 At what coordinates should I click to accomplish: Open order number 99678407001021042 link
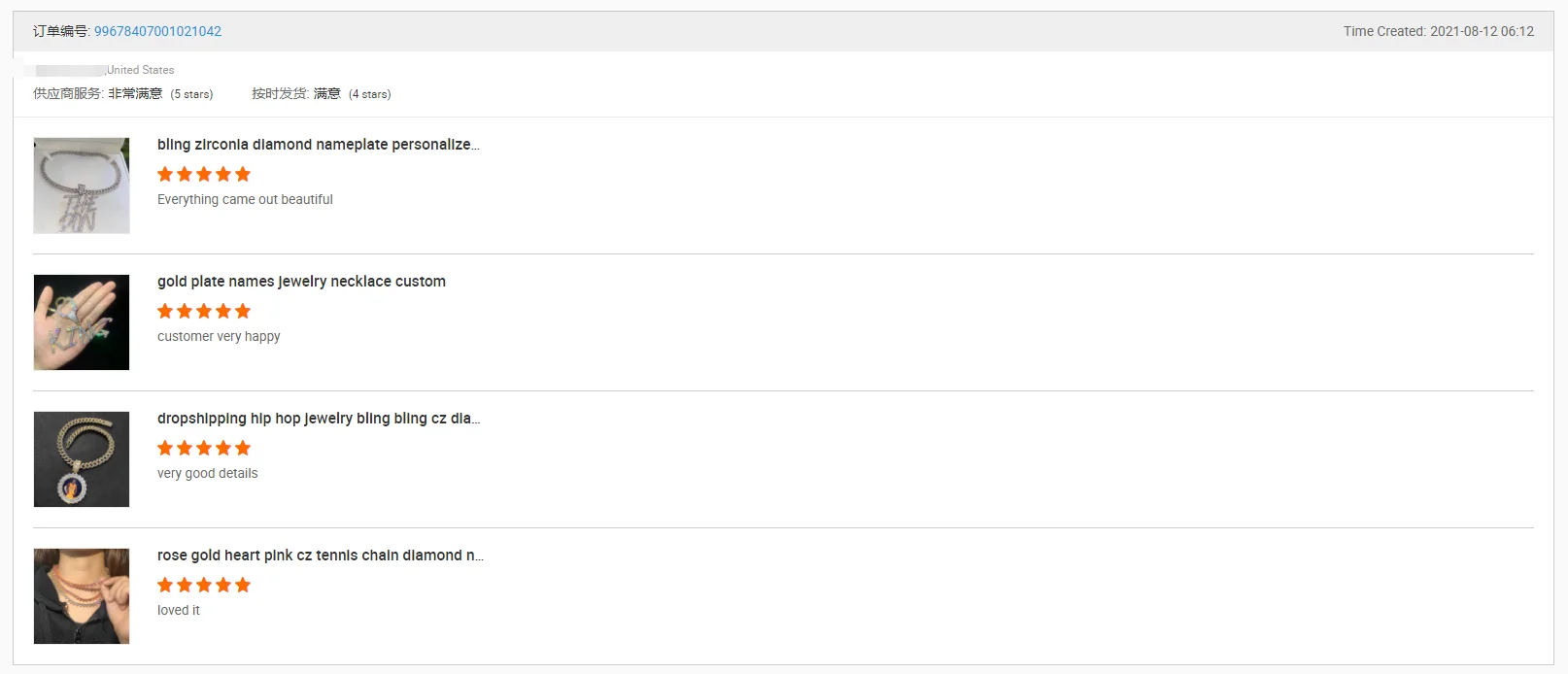click(157, 31)
